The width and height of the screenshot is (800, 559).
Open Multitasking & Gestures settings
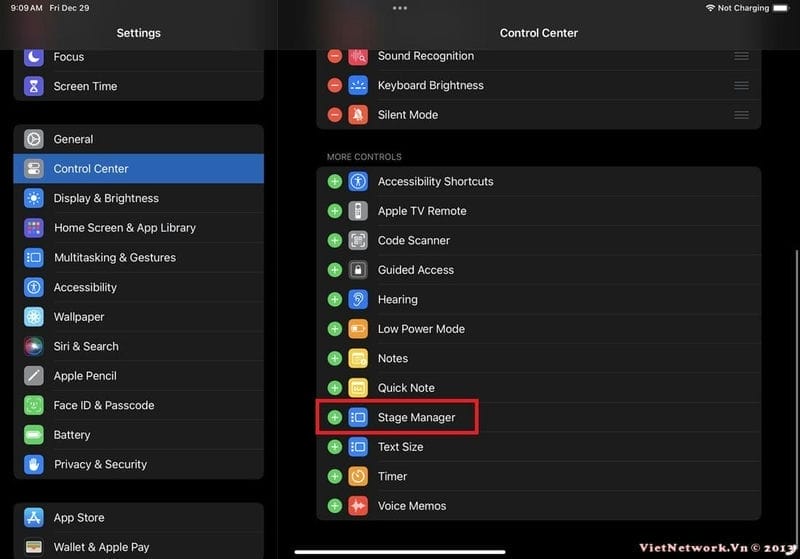114,257
